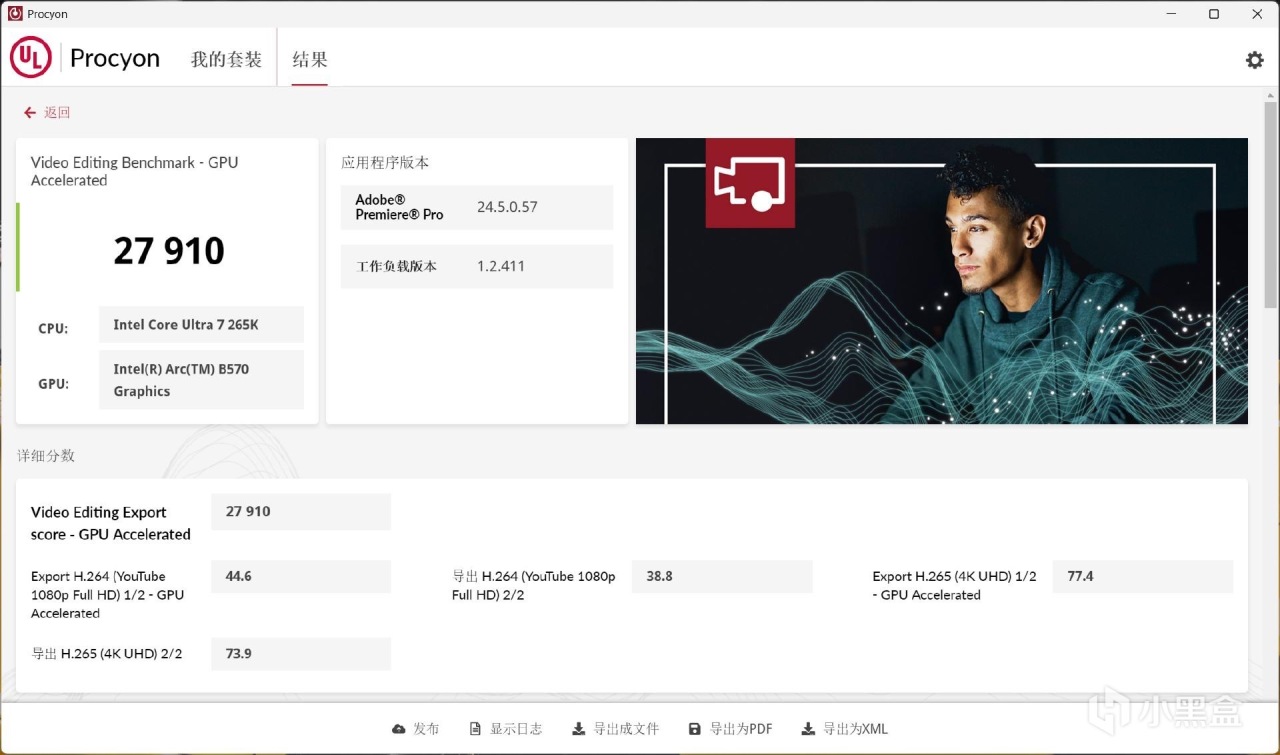Click the H.265 2/2 result 73.9
This screenshot has height=755, width=1280.
(x=301, y=653)
